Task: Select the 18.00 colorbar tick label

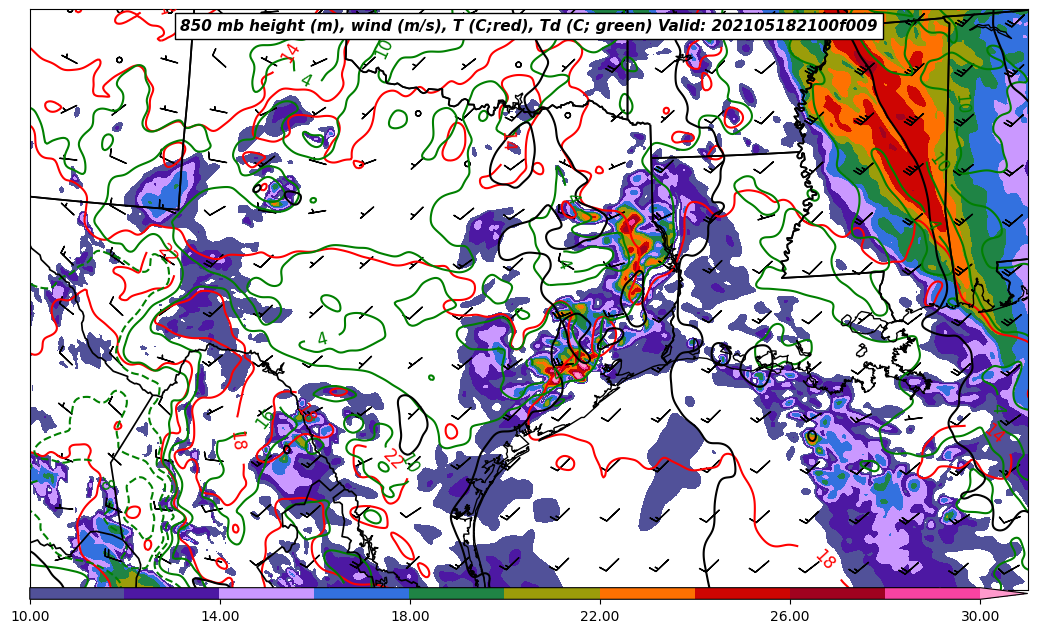Action: 410,616
